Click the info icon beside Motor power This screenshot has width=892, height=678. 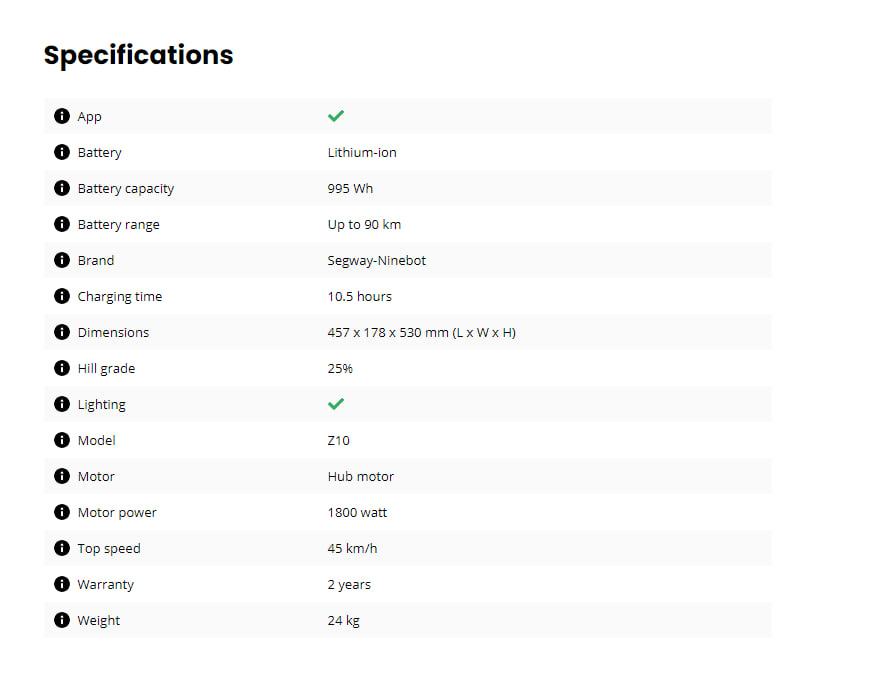(61, 512)
